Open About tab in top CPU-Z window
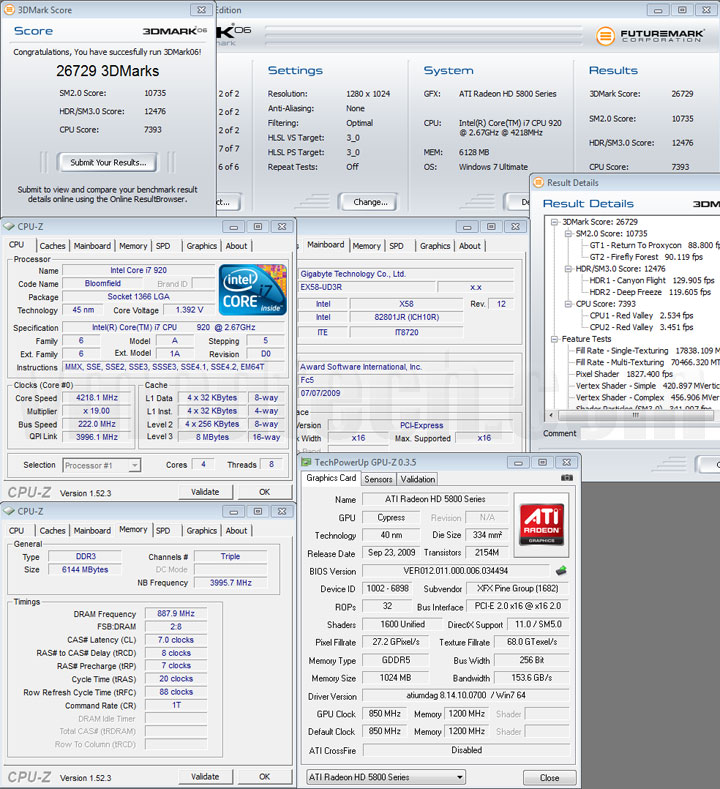720x789 pixels. (x=236, y=246)
